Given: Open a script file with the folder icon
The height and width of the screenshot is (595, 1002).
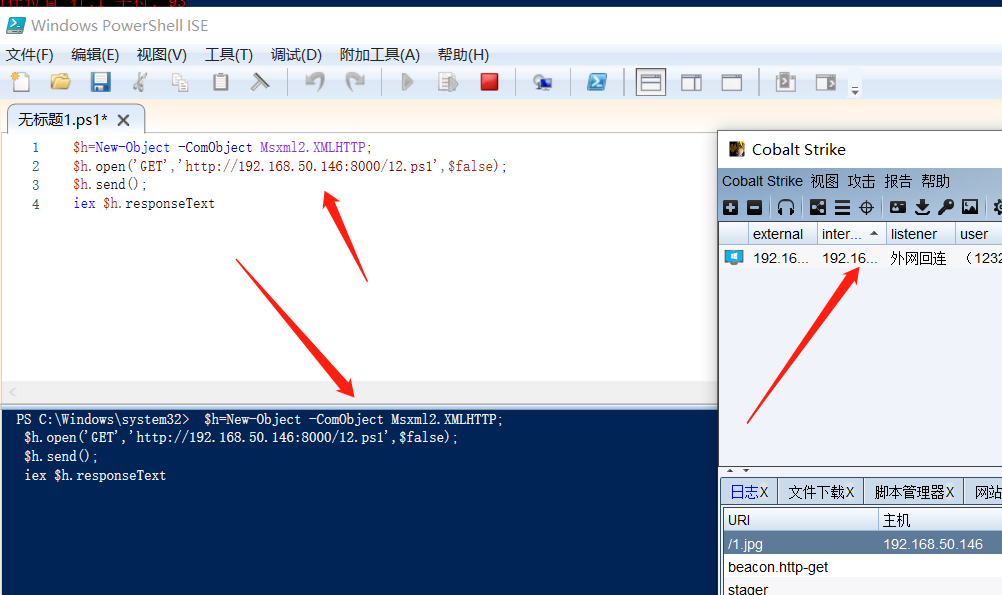Looking at the screenshot, I should 61,82.
